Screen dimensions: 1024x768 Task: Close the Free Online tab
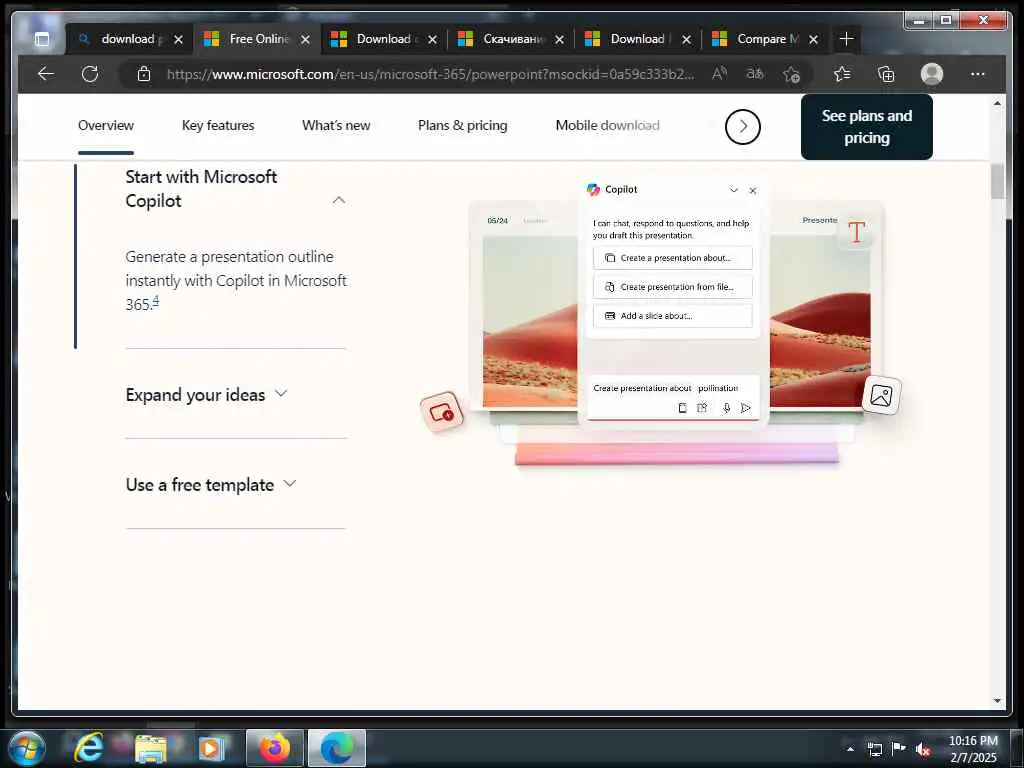[x=305, y=40]
